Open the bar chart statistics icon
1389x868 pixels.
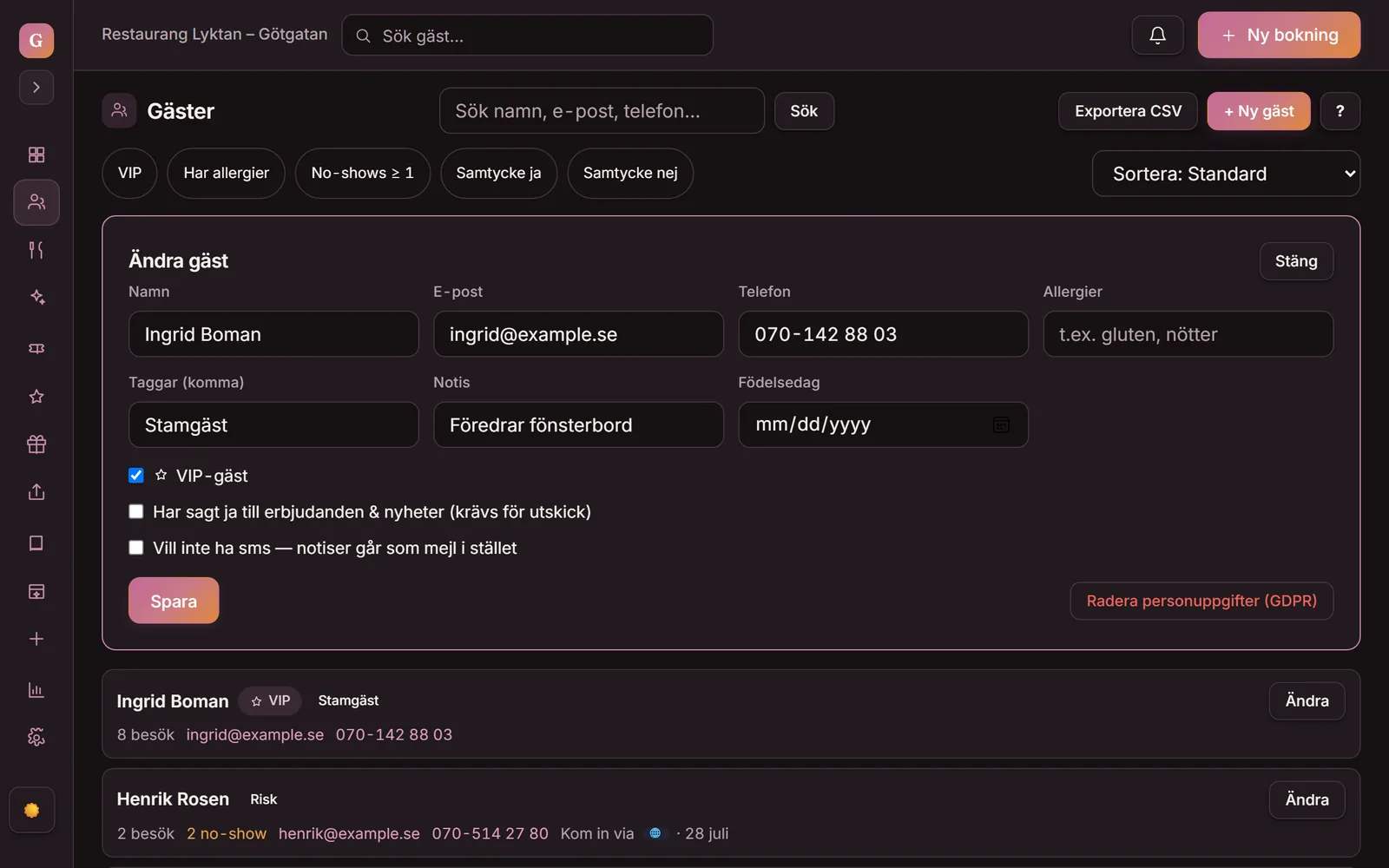pyautogui.click(x=36, y=690)
